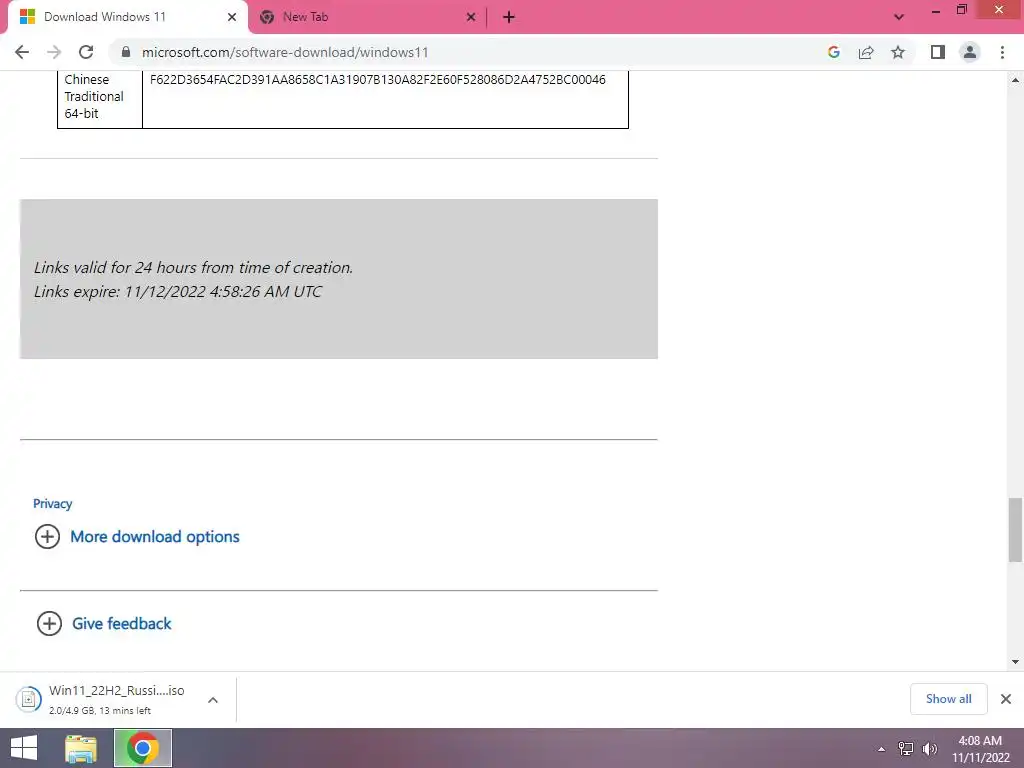Open Google search side panel icon
The width and height of the screenshot is (1024, 768).
click(833, 52)
